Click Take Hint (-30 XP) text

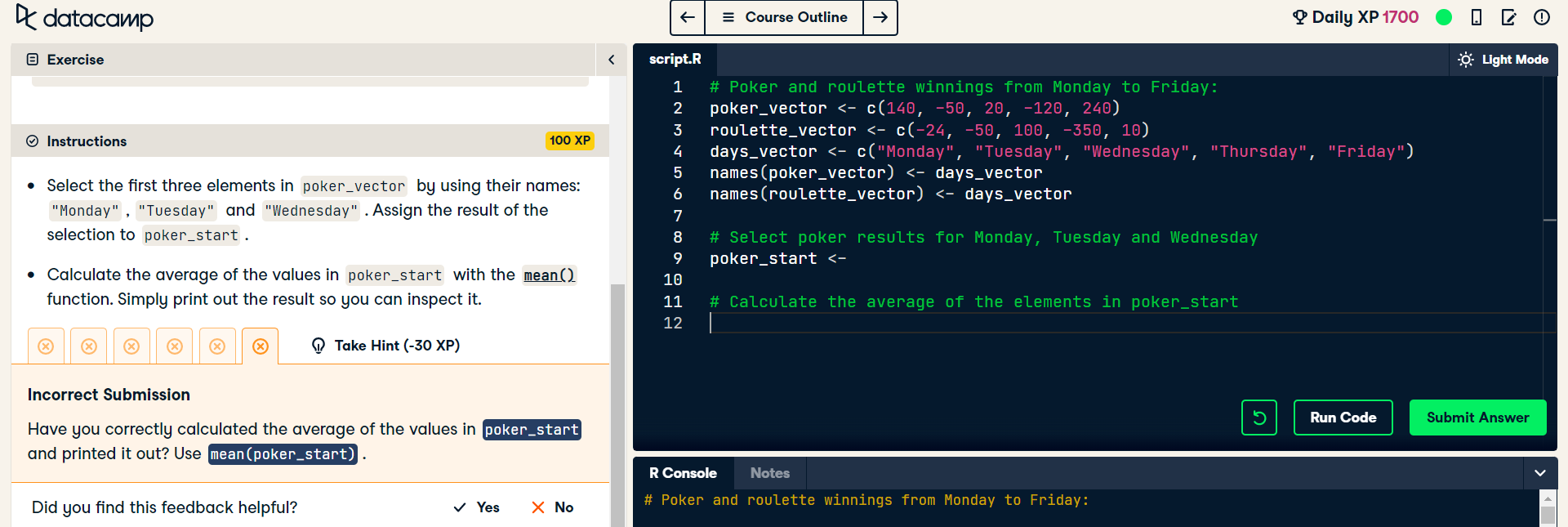[397, 346]
